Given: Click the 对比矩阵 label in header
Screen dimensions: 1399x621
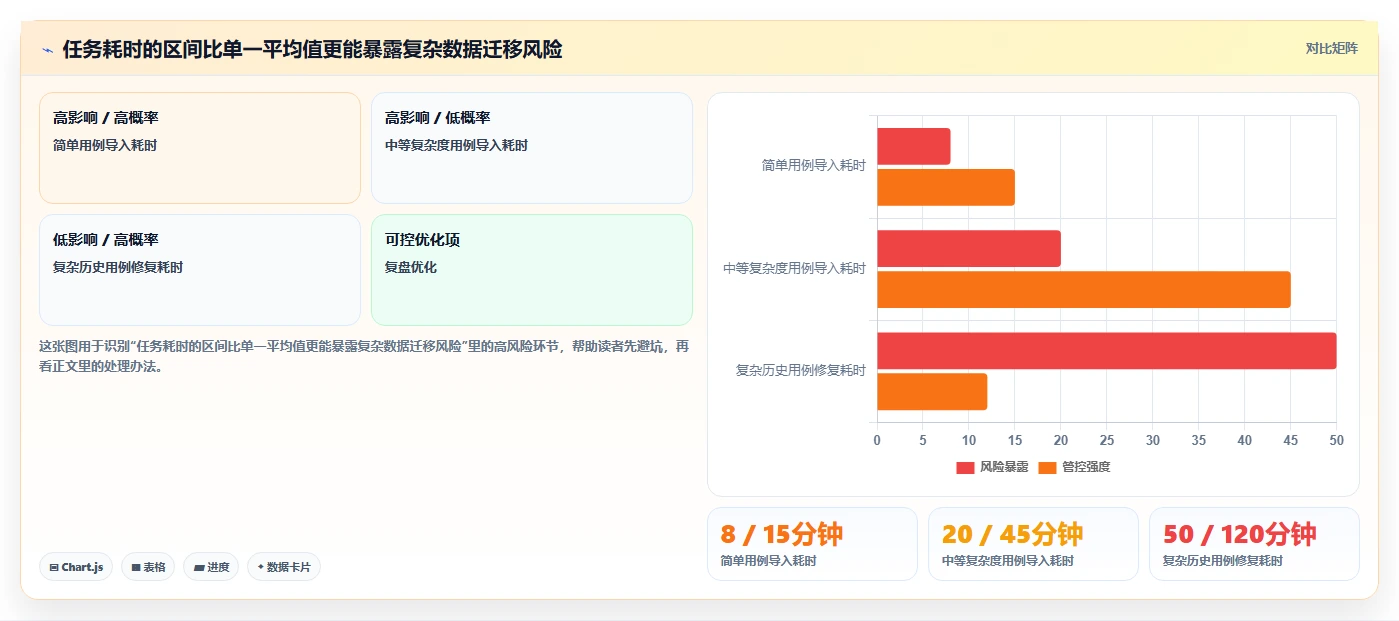Looking at the screenshot, I should (x=1331, y=48).
